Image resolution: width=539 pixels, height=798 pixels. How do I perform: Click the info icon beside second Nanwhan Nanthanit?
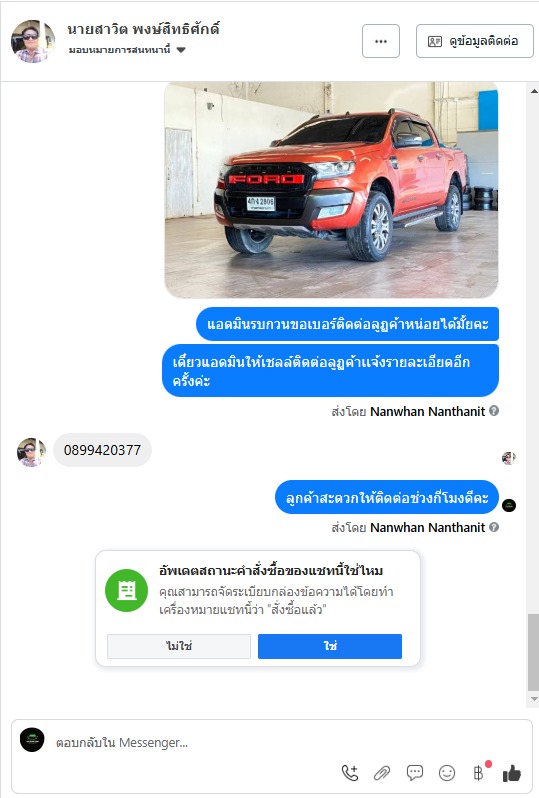click(x=494, y=527)
